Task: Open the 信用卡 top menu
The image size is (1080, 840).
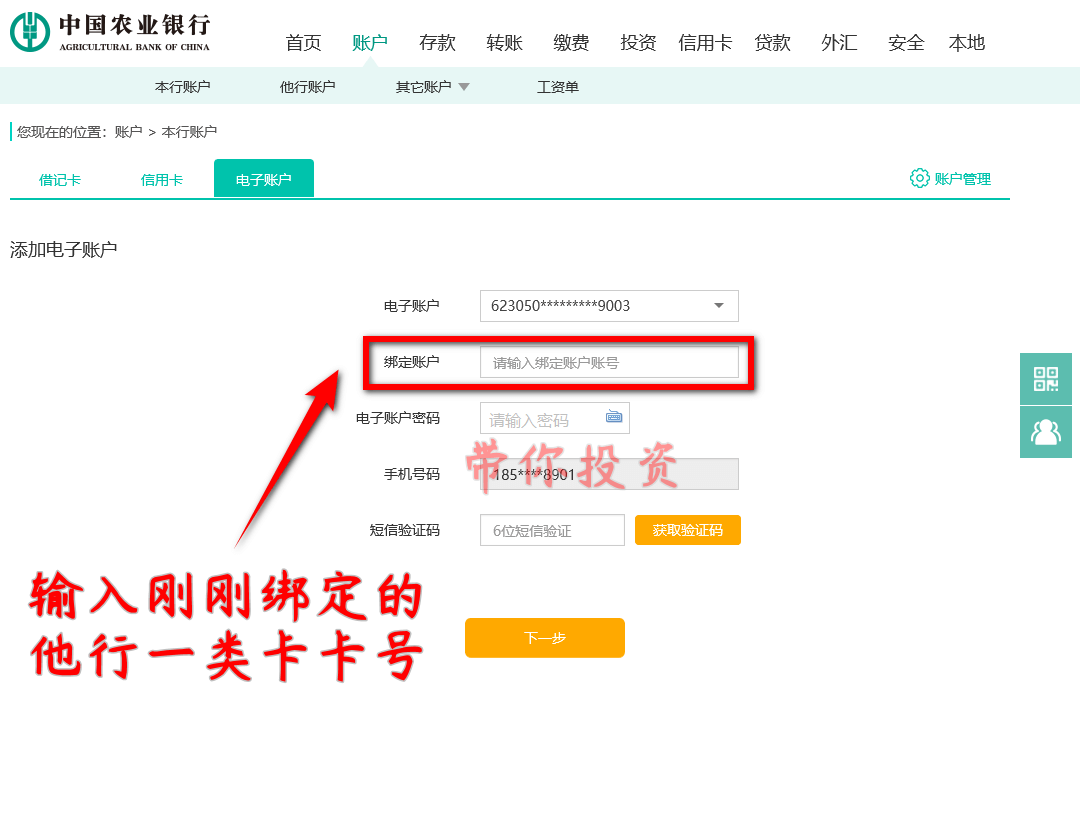Action: coord(705,43)
